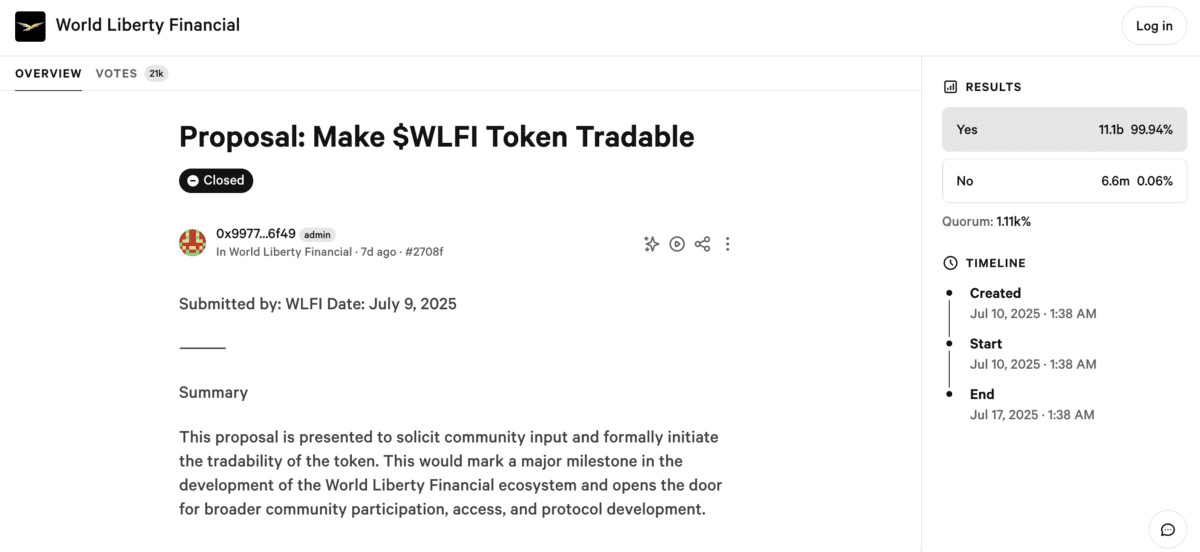Click the author avatar pixel icon
Viewport: 1200px width, 552px height.
click(x=192, y=242)
